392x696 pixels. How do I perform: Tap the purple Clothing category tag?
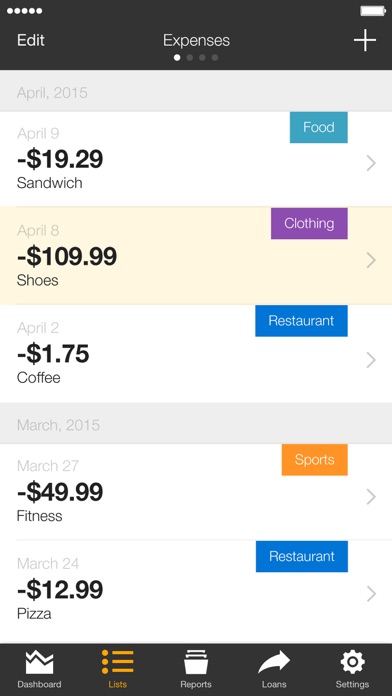[x=309, y=223]
